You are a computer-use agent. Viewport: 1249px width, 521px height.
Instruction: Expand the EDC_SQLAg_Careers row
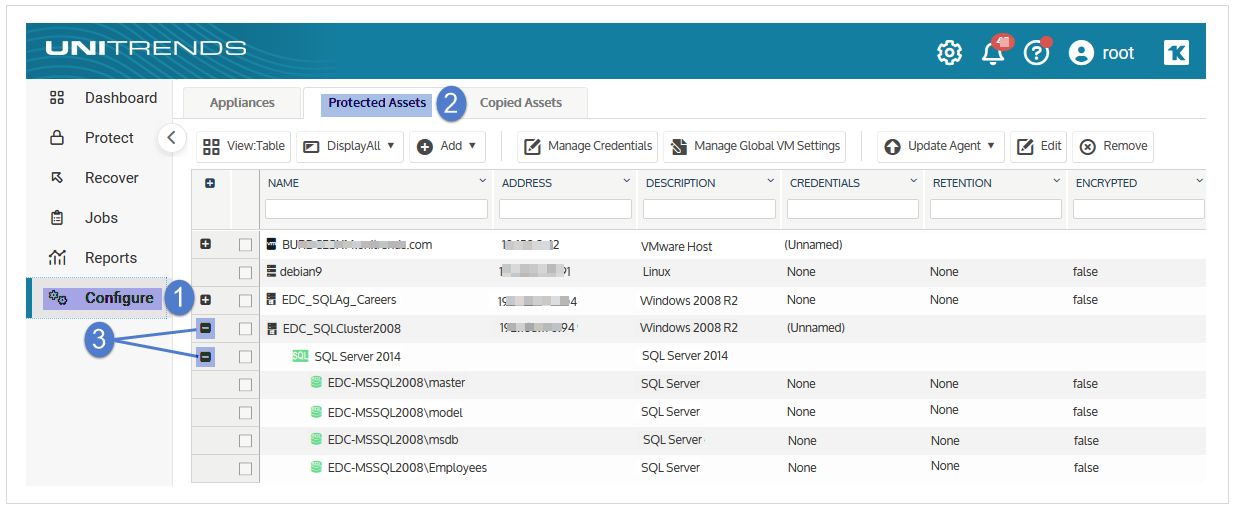206,300
